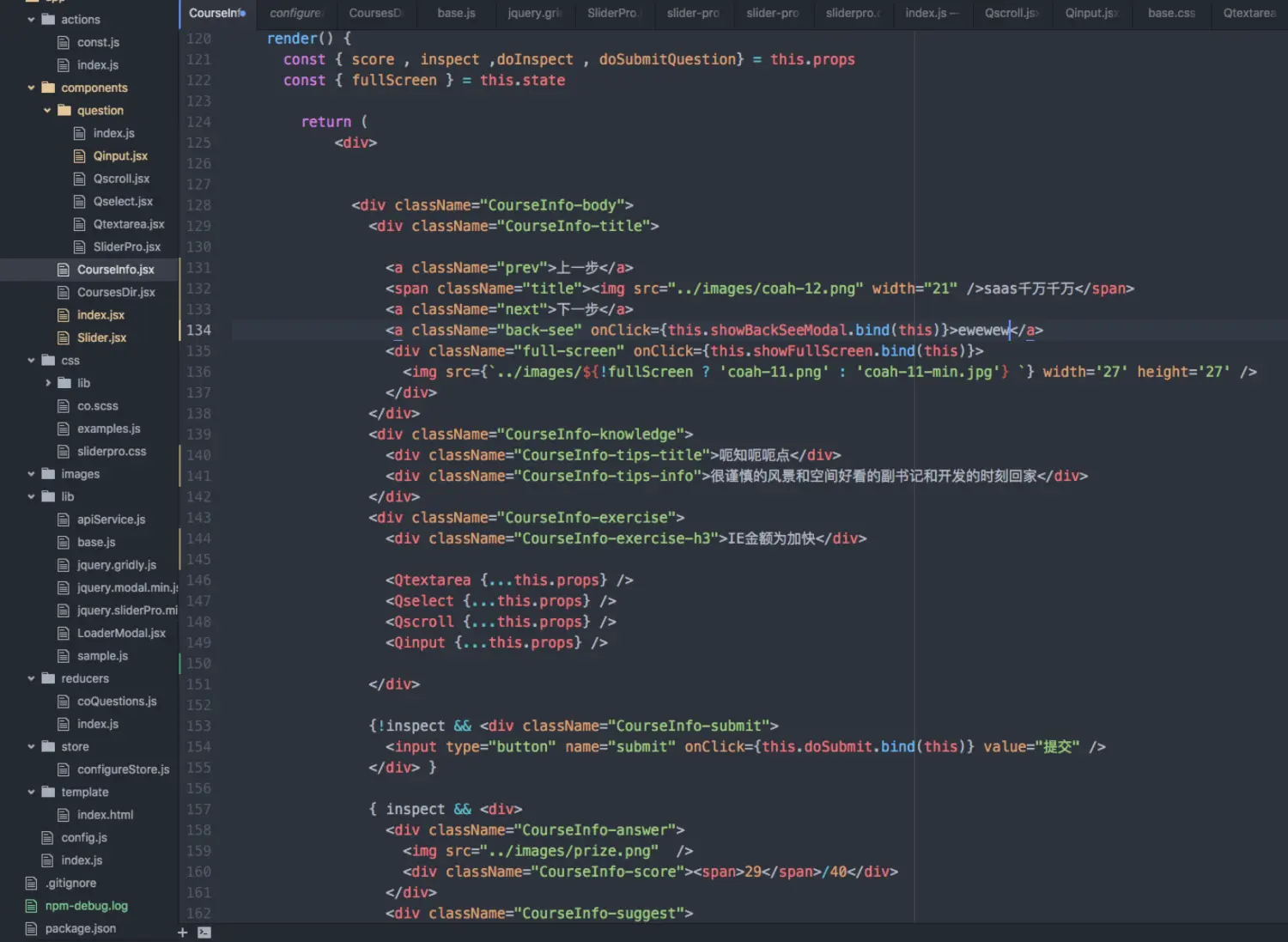Collapse the css folder
Image resolution: width=1288 pixels, height=942 pixels.
point(31,361)
